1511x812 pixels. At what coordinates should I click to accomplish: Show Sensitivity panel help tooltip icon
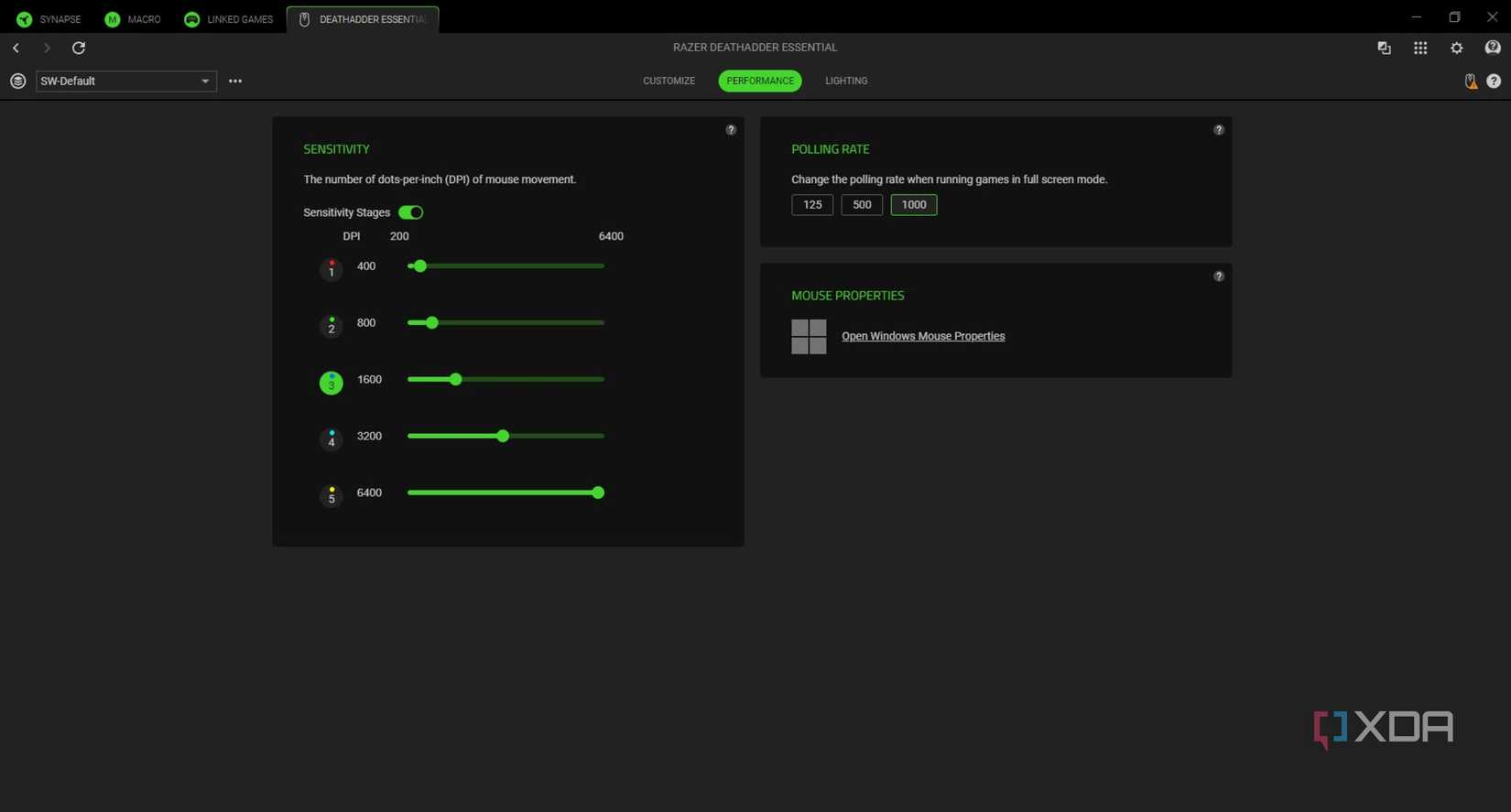click(731, 130)
